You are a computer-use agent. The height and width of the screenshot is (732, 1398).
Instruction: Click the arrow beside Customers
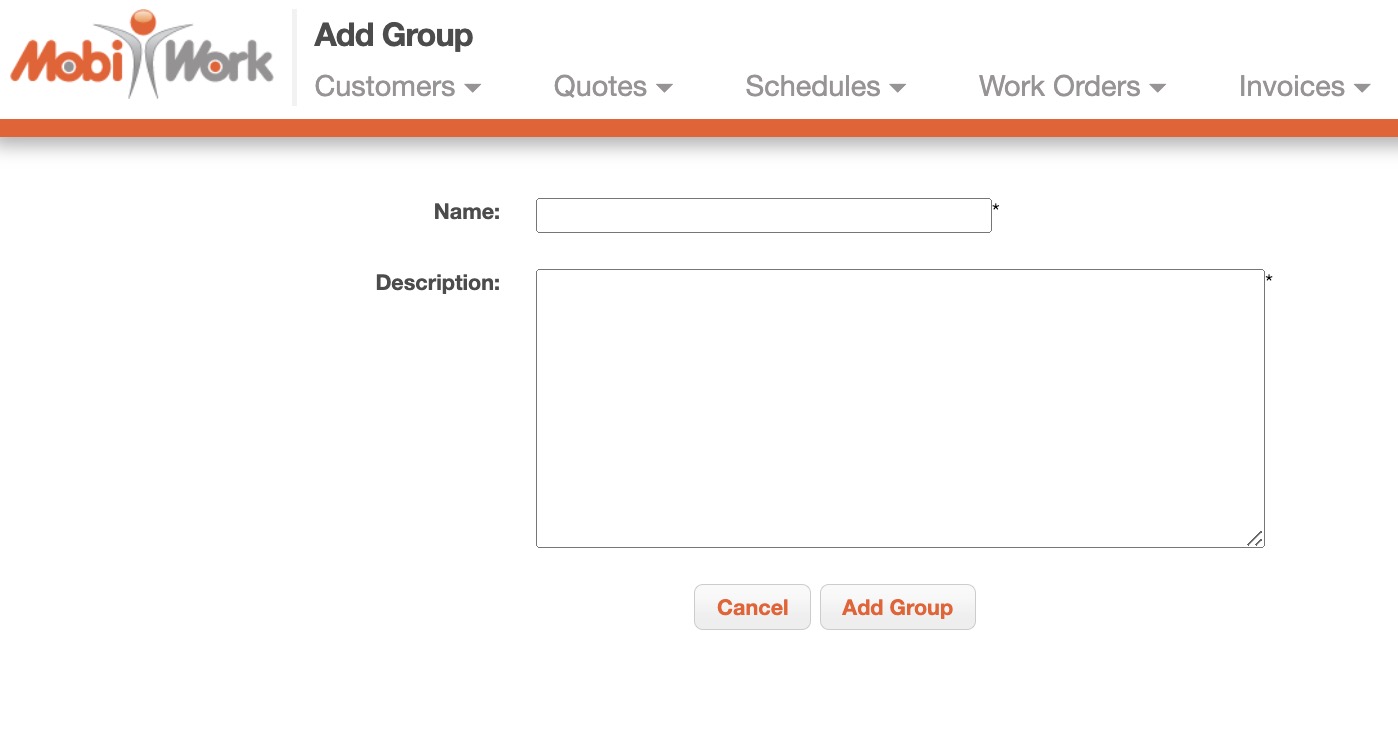473,89
